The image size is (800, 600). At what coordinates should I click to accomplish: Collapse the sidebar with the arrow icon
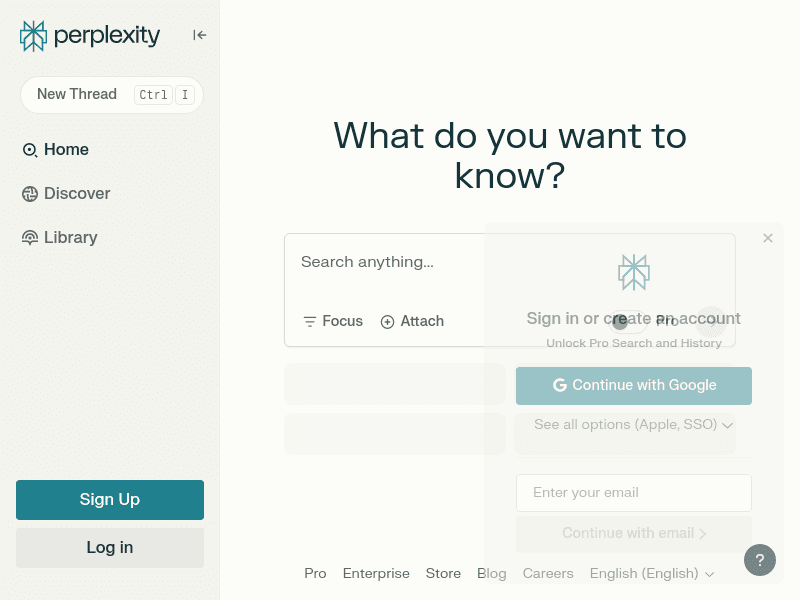click(x=200, y=35)
